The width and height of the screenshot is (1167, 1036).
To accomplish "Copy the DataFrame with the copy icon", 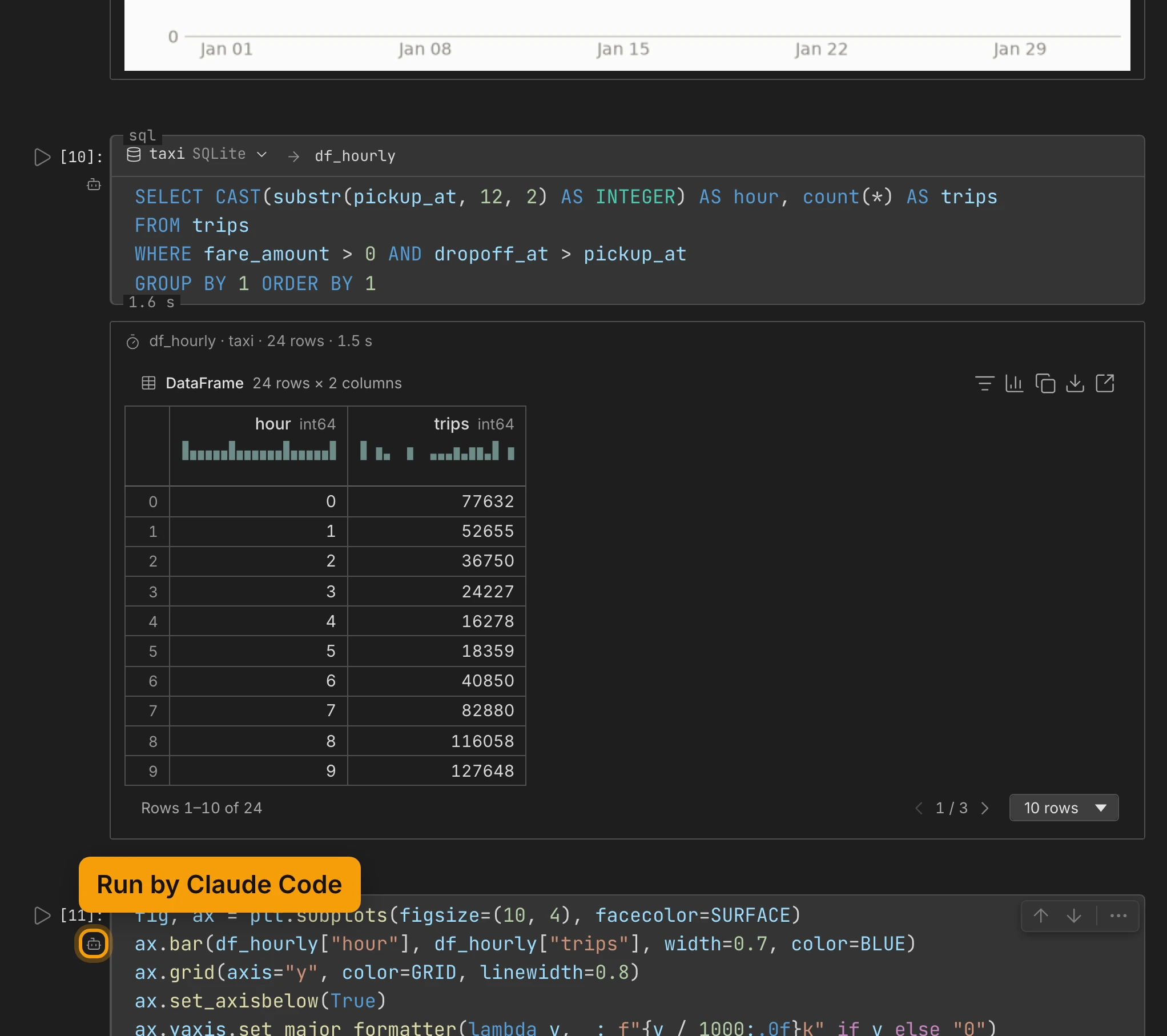I will tap(1045, 383).
